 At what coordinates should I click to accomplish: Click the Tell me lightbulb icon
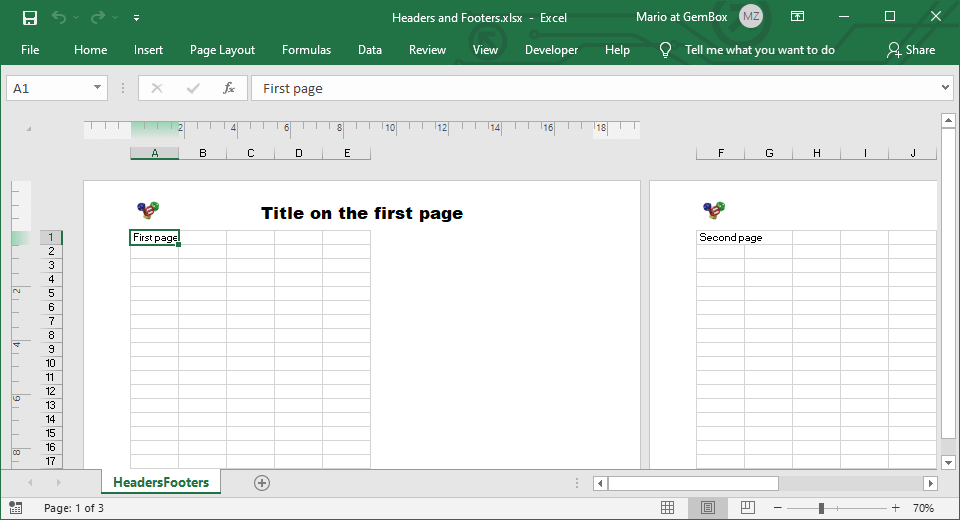point(666,50)
